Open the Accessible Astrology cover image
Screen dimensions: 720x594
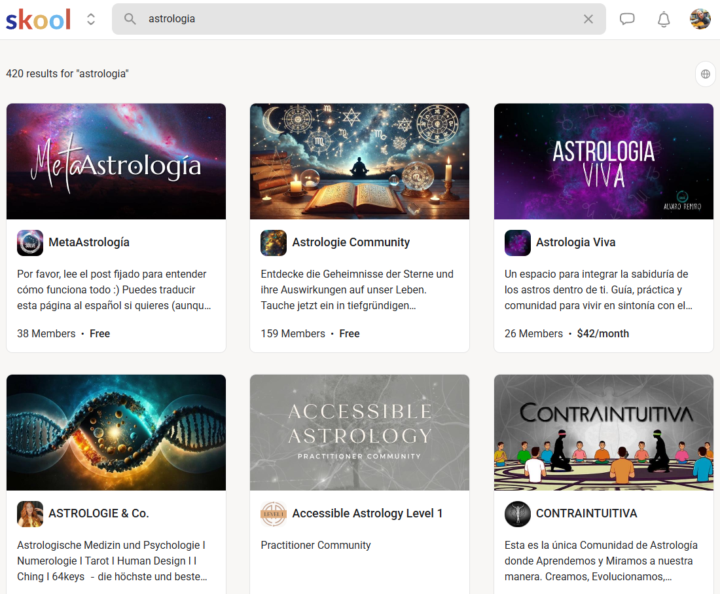click(x=360, y=432)
